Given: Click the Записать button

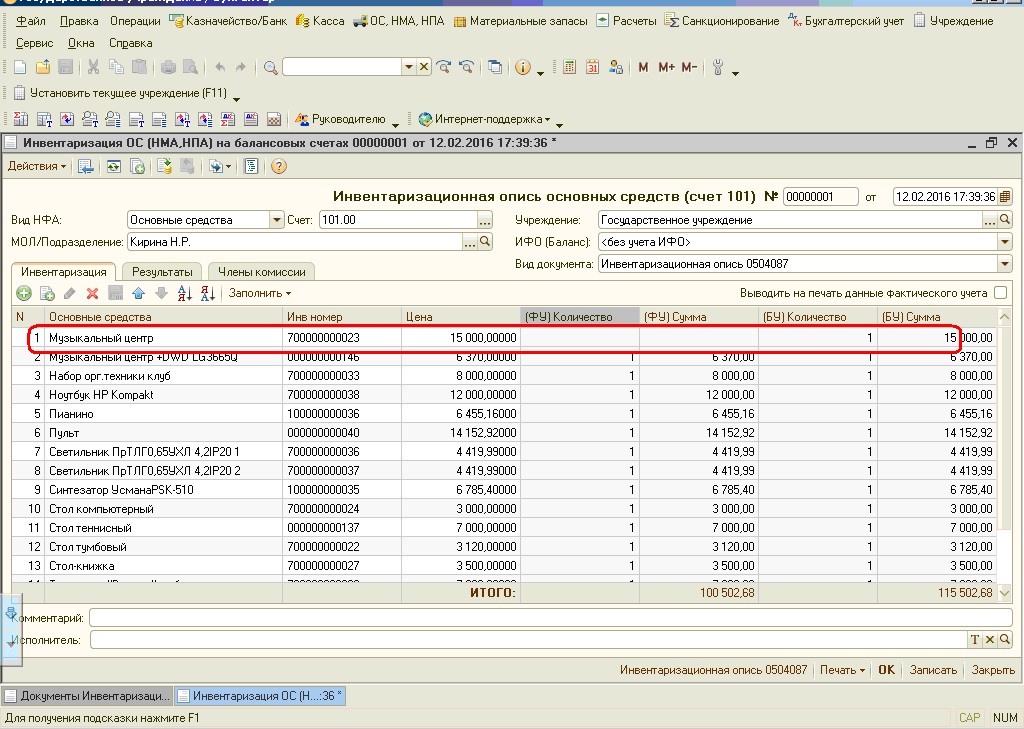Looking at the screenshot, I should tap(932, 670).
